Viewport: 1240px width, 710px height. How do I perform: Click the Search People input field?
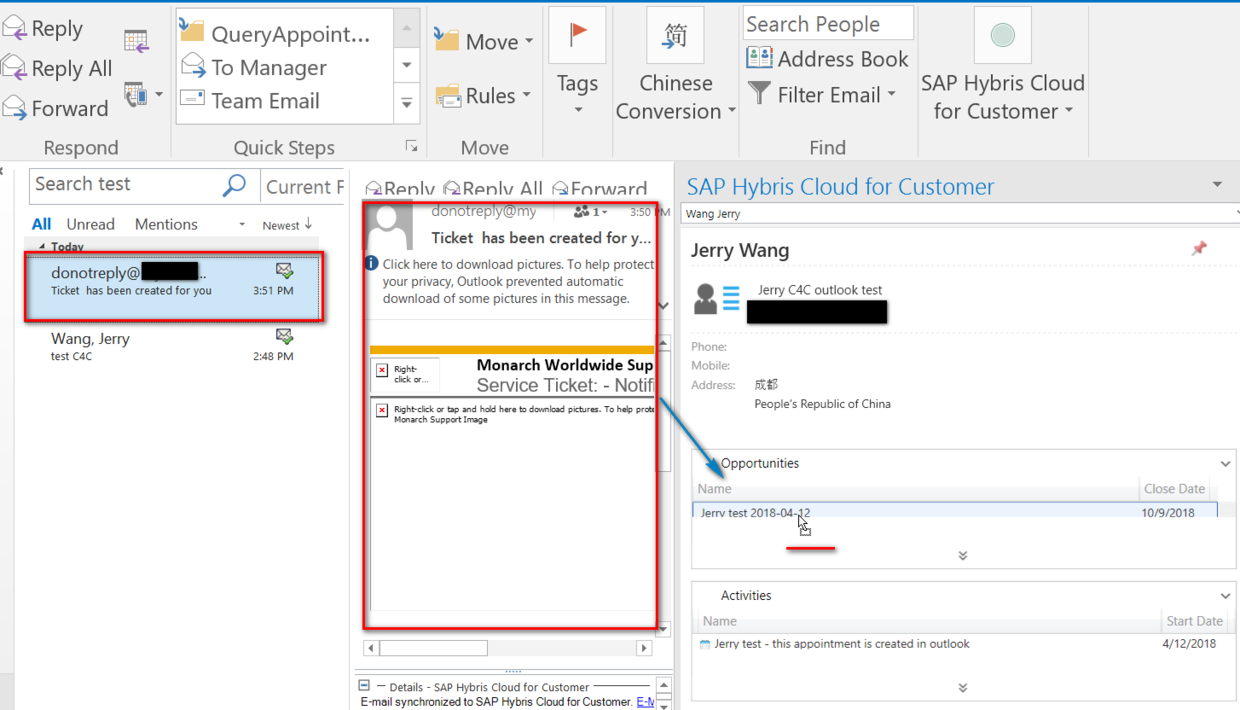coord(828,24)
